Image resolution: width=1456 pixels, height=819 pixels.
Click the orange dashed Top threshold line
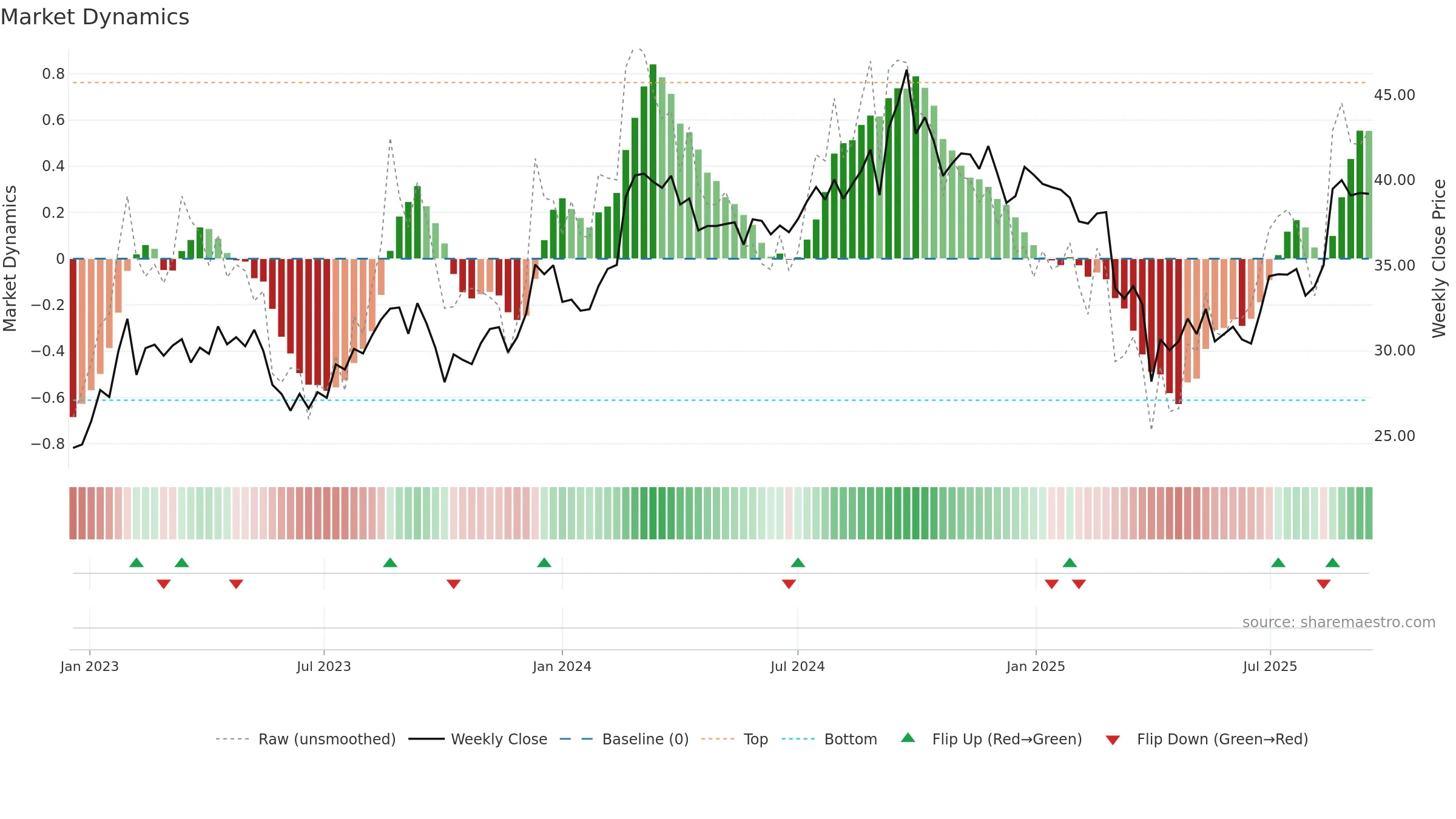(x=720, y=83)
